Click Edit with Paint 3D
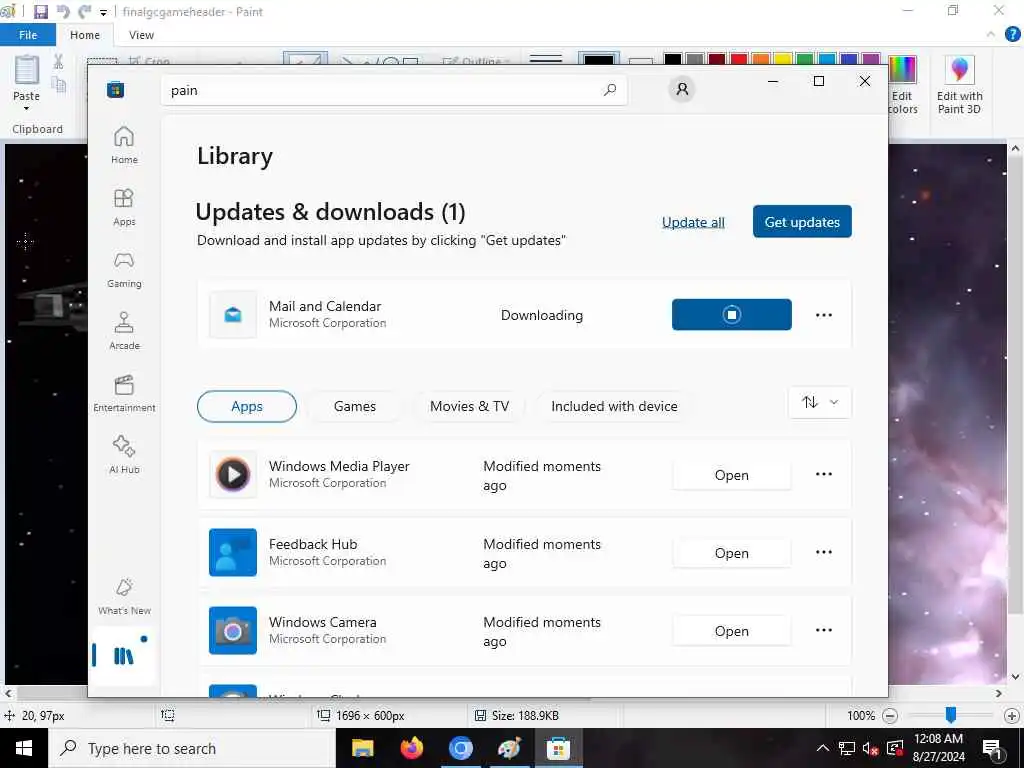The height and width of the screenshot is (768, 1024). [959, 86]
